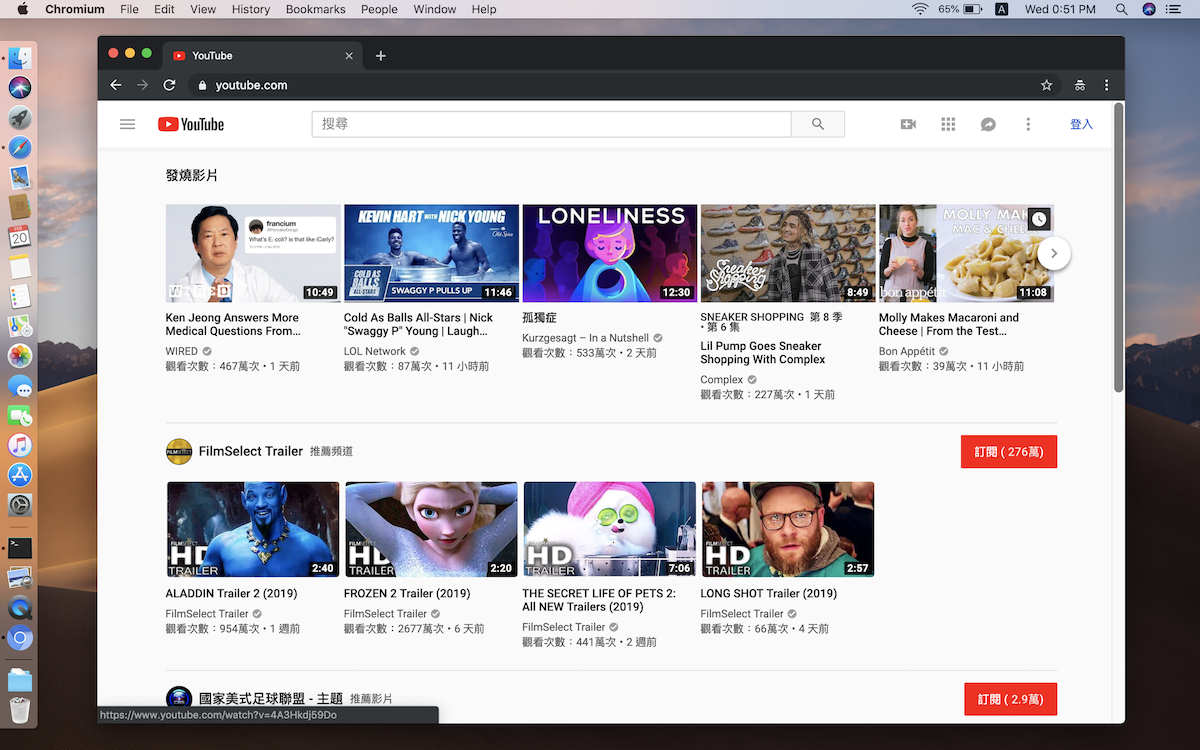The width and height of the screenshot is (1200, 750).
Task: Open the messages chat bubble icon
Action: [988, 124]
